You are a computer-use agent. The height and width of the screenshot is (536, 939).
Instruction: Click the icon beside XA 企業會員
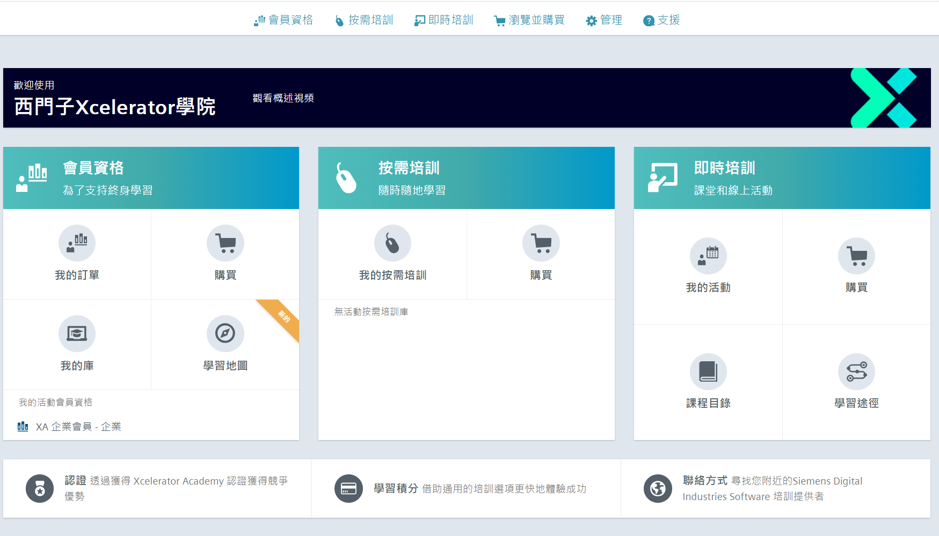pyautogui.click(x=23, y=427)
